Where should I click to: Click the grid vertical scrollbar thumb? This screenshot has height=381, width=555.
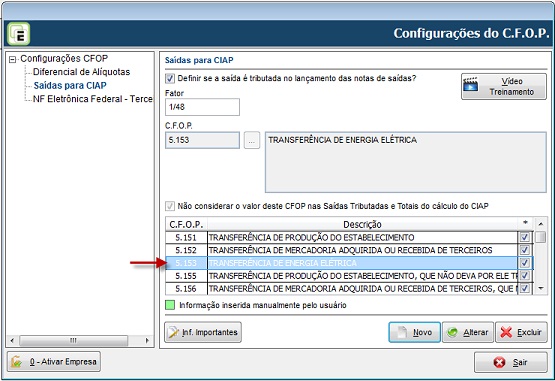tap(540, 237)
